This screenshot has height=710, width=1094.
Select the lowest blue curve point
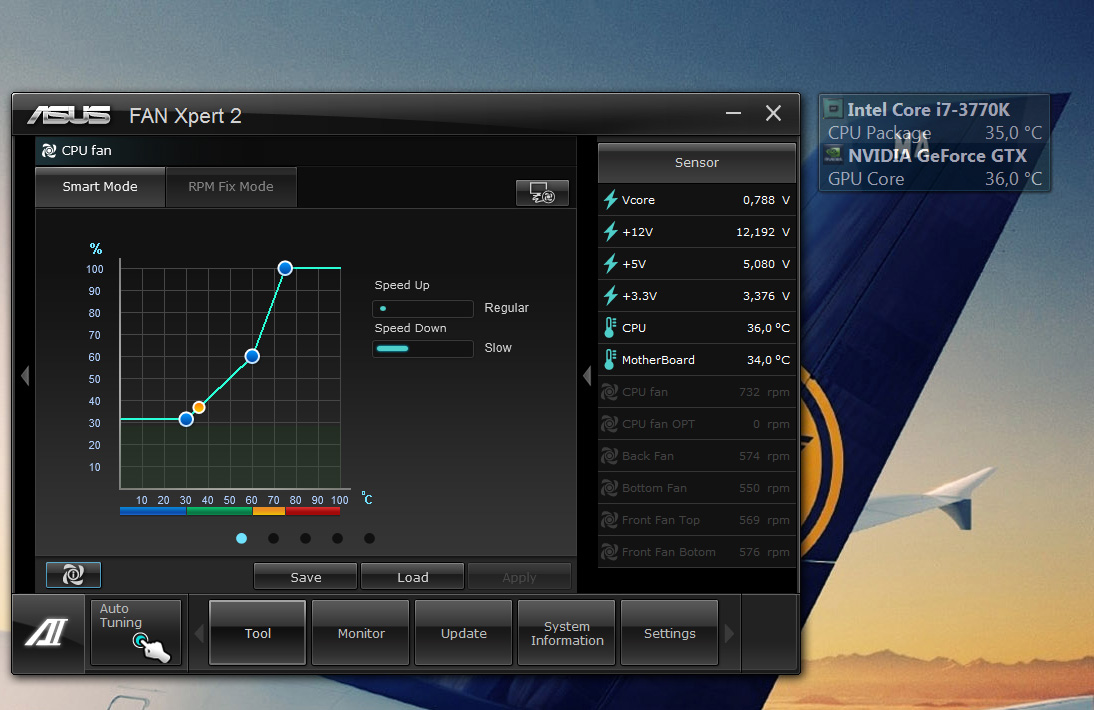coord(186,419)
